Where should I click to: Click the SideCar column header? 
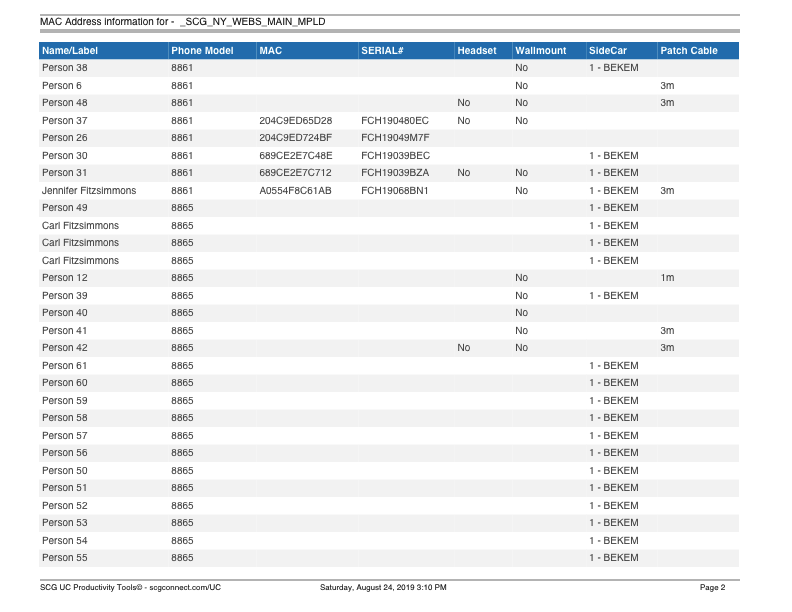coord(608,51)
